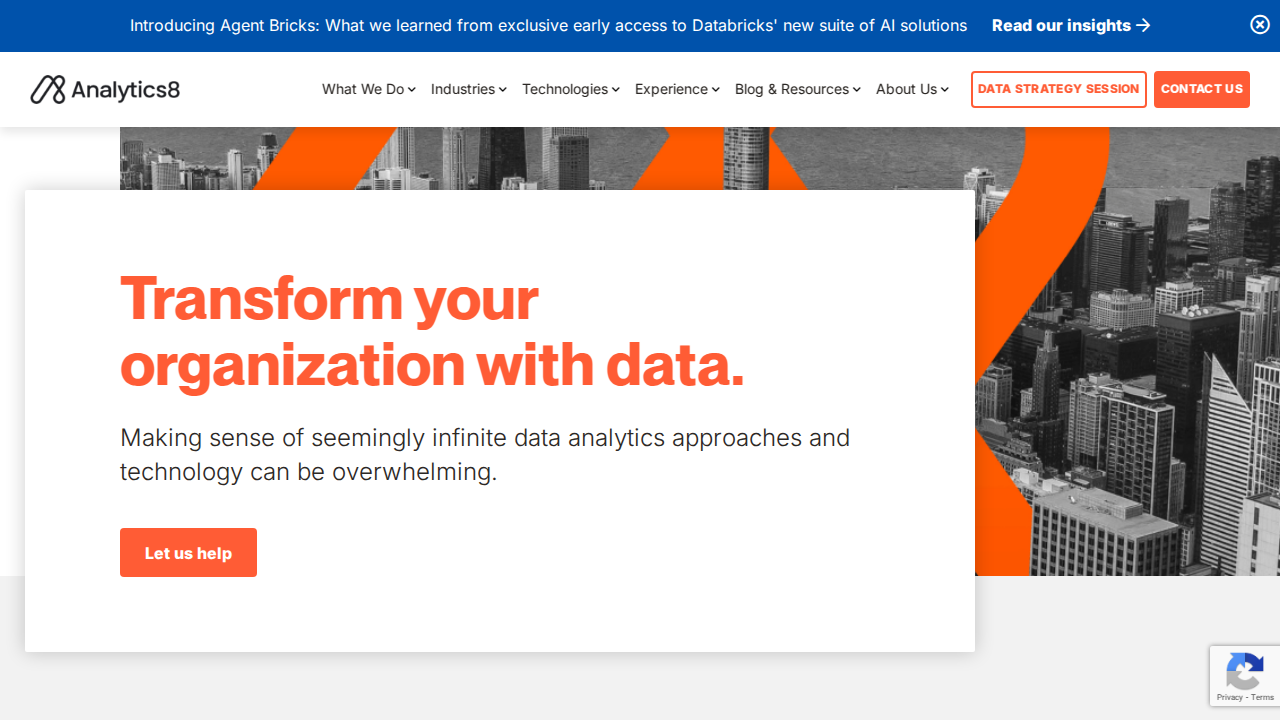
Task: Open the reCAPTCHA Privacy link
Action: [x=1229, y=697]
